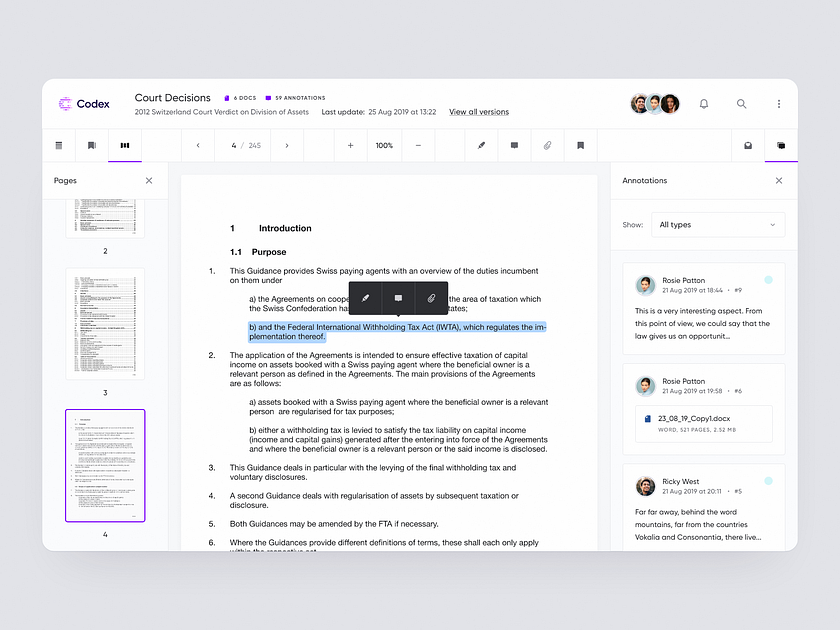
Task: Bookmark the page using the toolbar bookmark icon
Action: click(580, 145)
